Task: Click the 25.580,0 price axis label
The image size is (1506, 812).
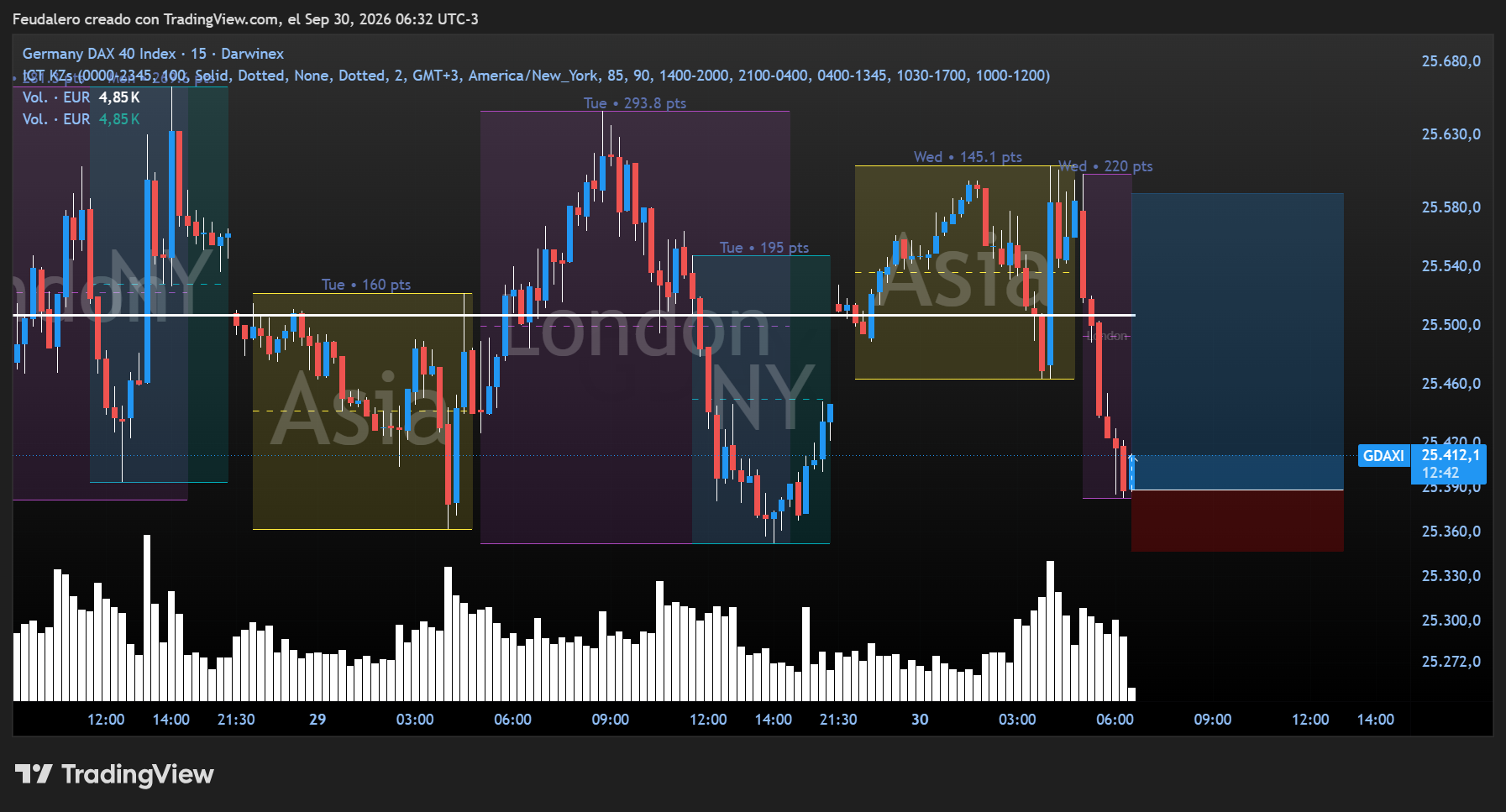Action: point(1451,207)
